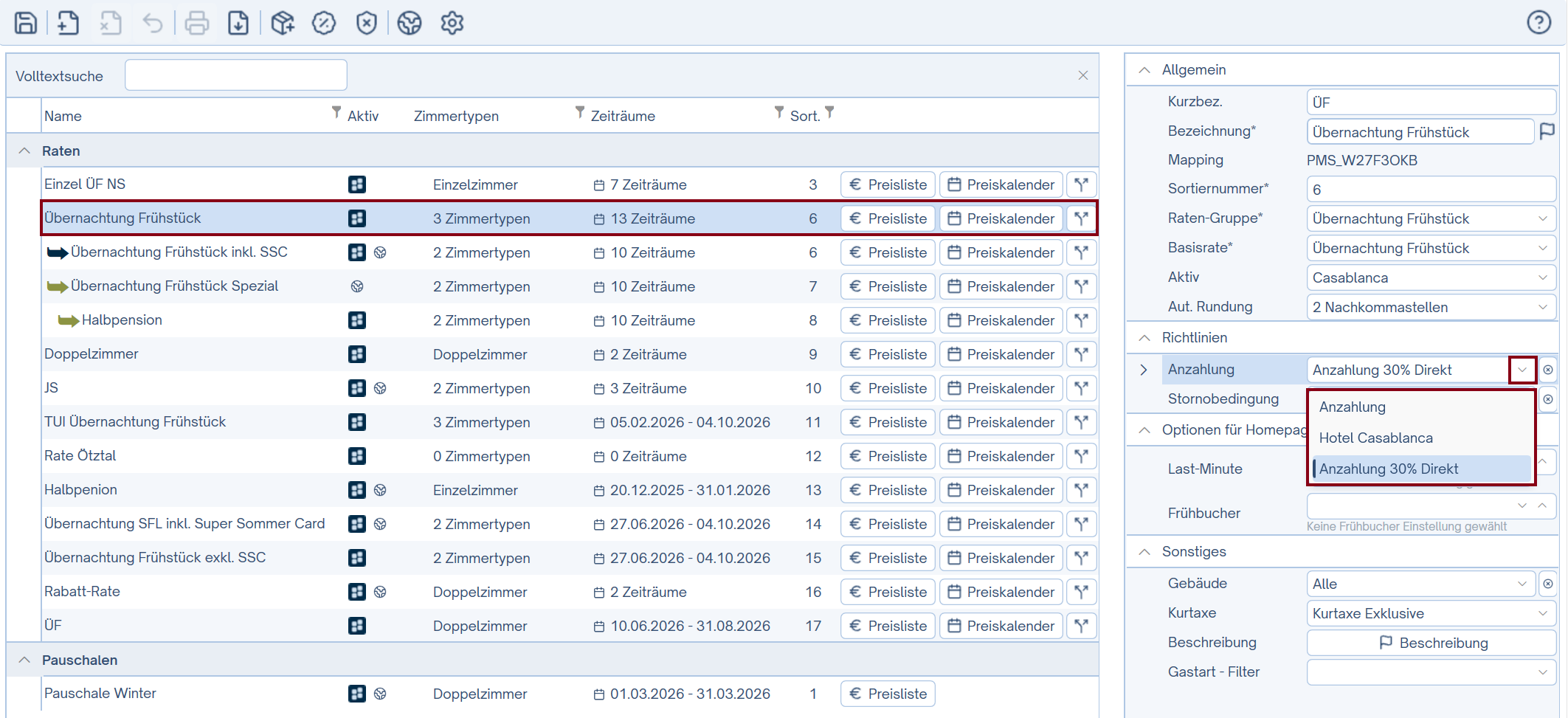The image size is (1568, 718).
Task: Click the flag icon beside Bezeichnung field
Action: [1547, 131]
